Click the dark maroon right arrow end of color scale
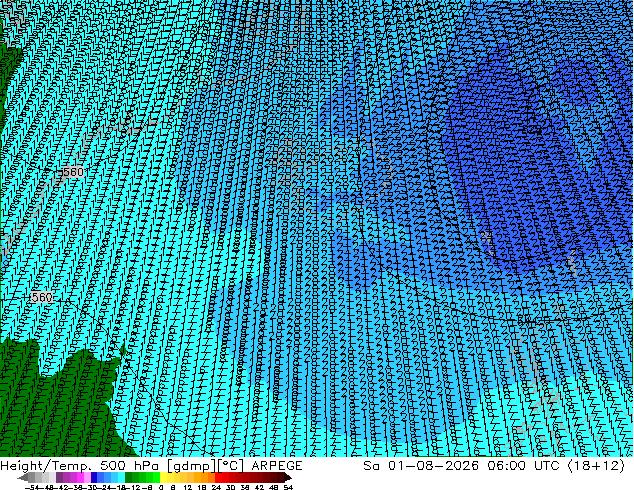The height and width of the screenshot is (490, 634). (287, 478)
